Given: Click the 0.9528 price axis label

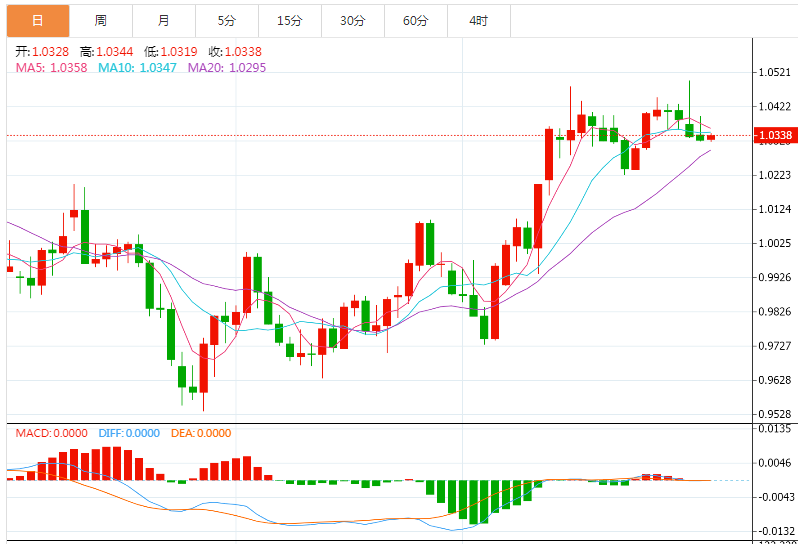Looking at the screenshot, I should coord(775,414).
